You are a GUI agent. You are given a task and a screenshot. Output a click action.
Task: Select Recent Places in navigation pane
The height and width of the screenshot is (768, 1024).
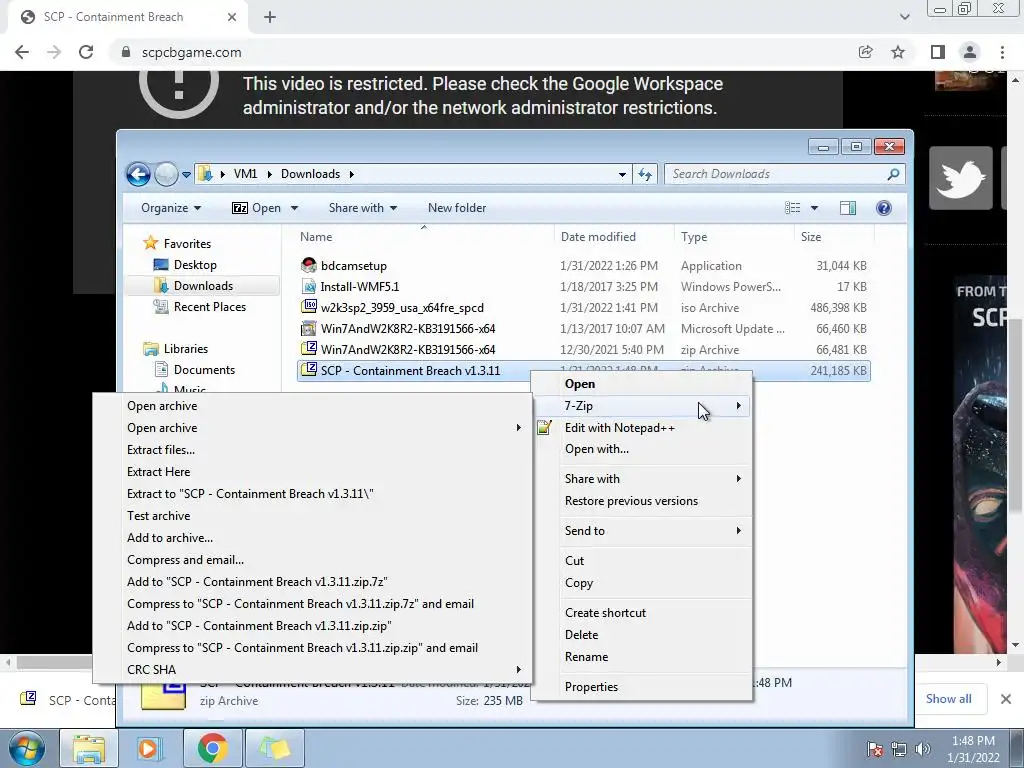point(199,306)
